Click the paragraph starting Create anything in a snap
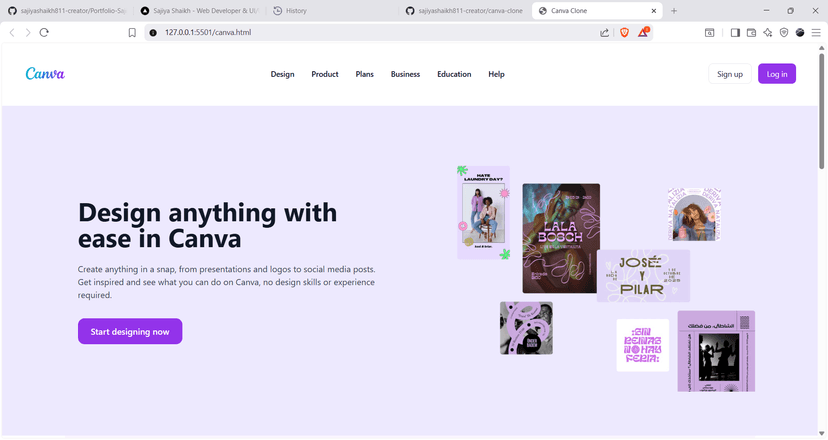 (227, 282)
